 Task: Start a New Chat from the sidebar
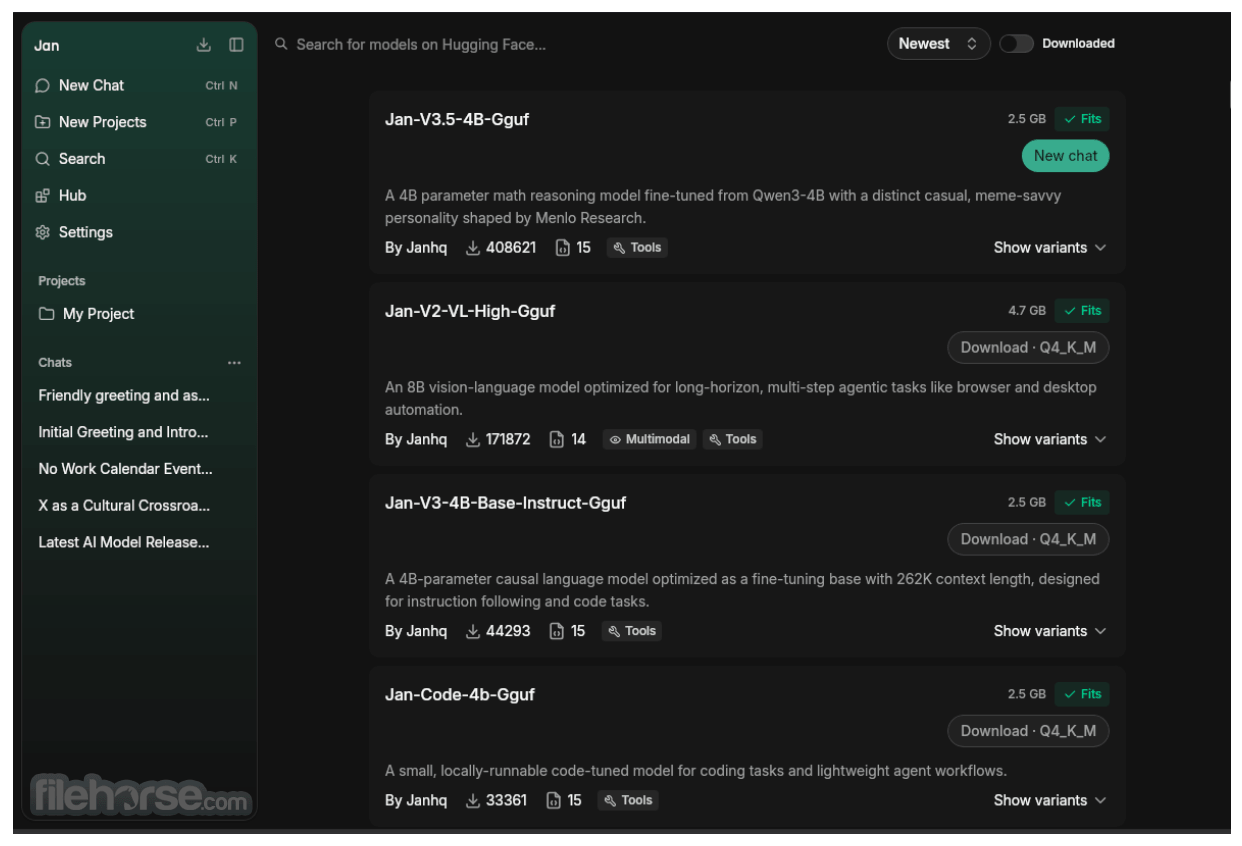(138, 86)
